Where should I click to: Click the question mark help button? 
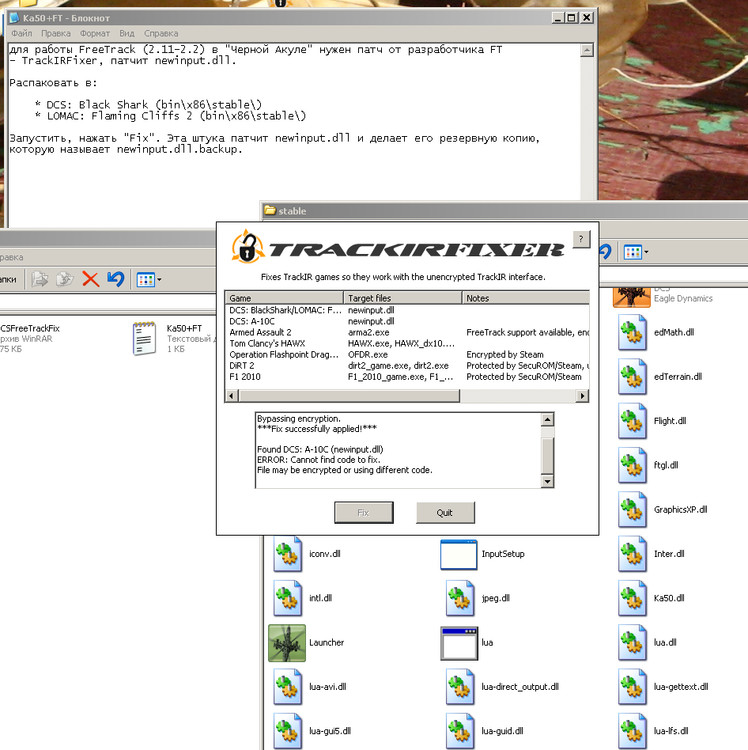[x=581, y=239]
